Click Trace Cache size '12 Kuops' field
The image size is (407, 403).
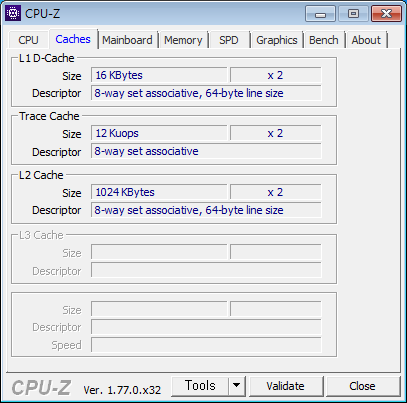pos(159,133)
